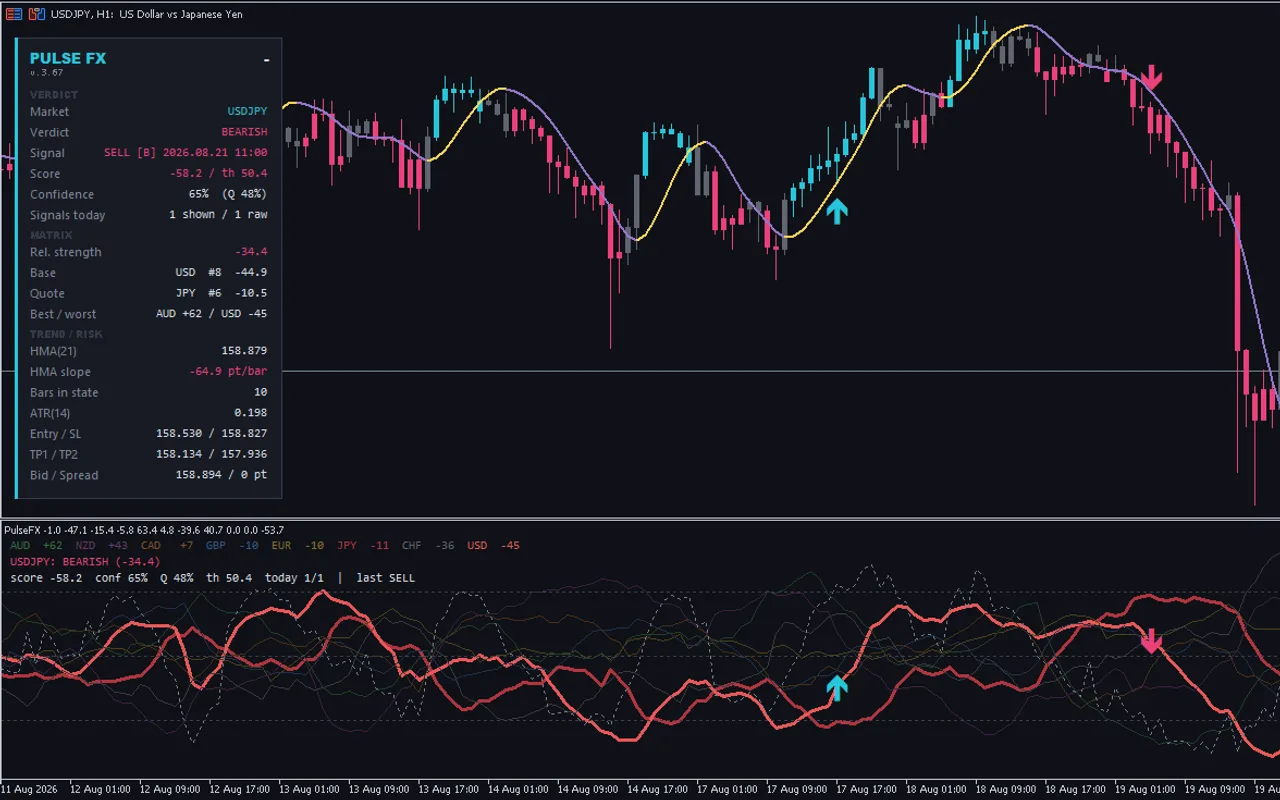Click the HMA(21) value 158.879
This screenshot has width=1280, height=800.
coord(244,351)
